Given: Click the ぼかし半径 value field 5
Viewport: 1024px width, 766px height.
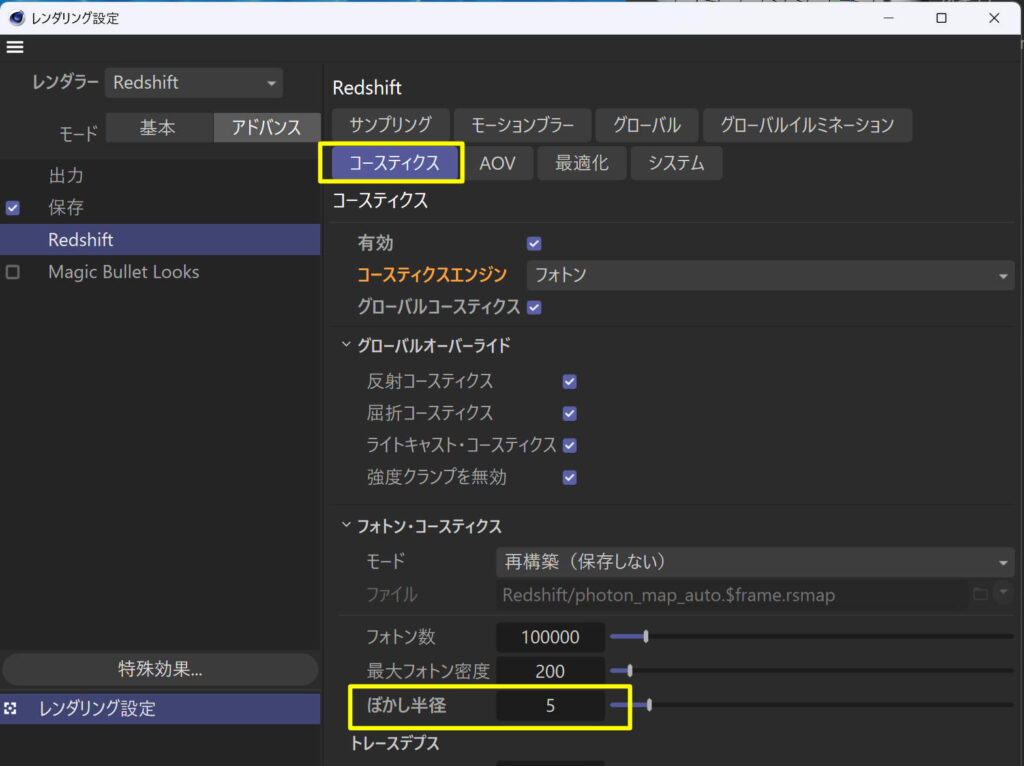Looking at the screenshot, I should [551, 705].
